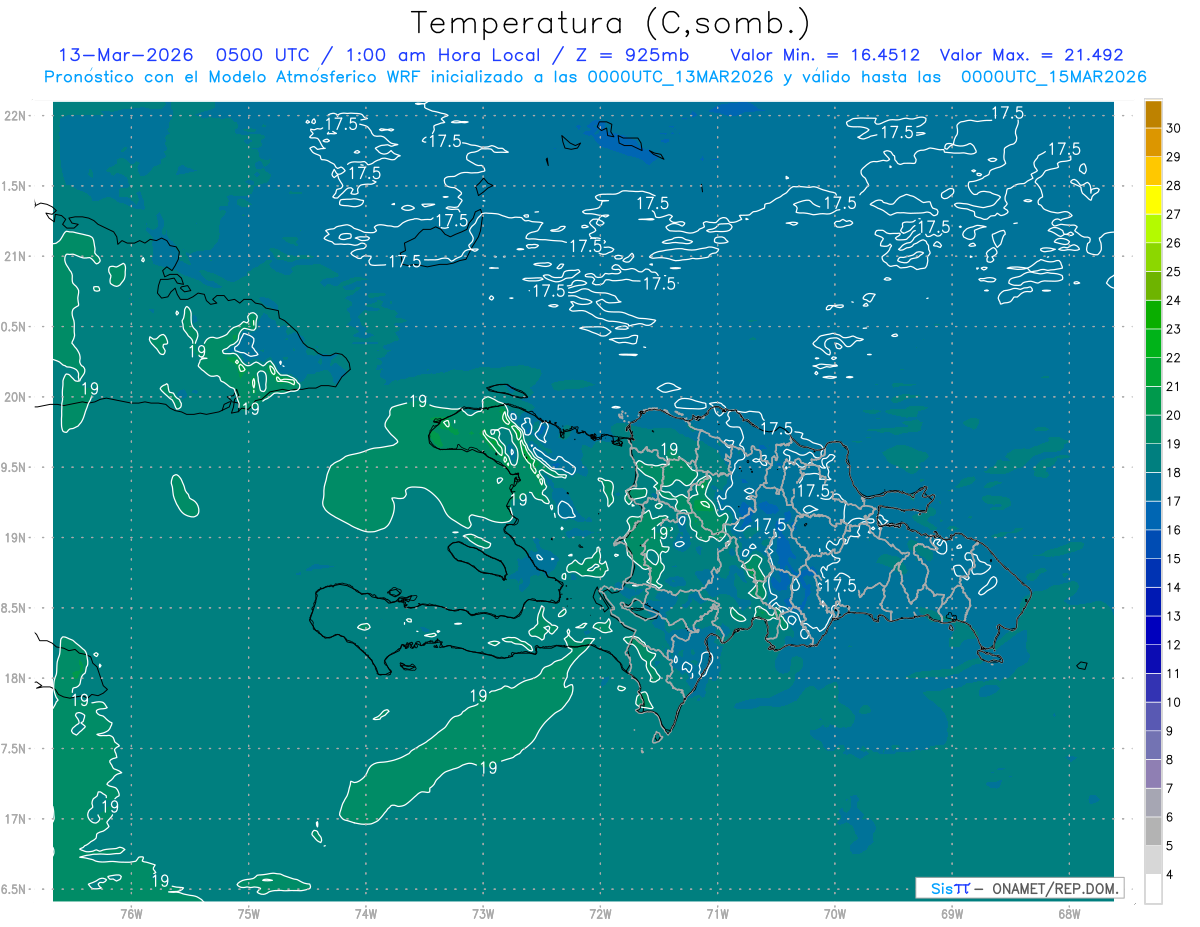Image resolution: width=1200 pixels, height=927 pixels.
Task: Click the '70W' longitude axis label
Action: coord(835,914)
